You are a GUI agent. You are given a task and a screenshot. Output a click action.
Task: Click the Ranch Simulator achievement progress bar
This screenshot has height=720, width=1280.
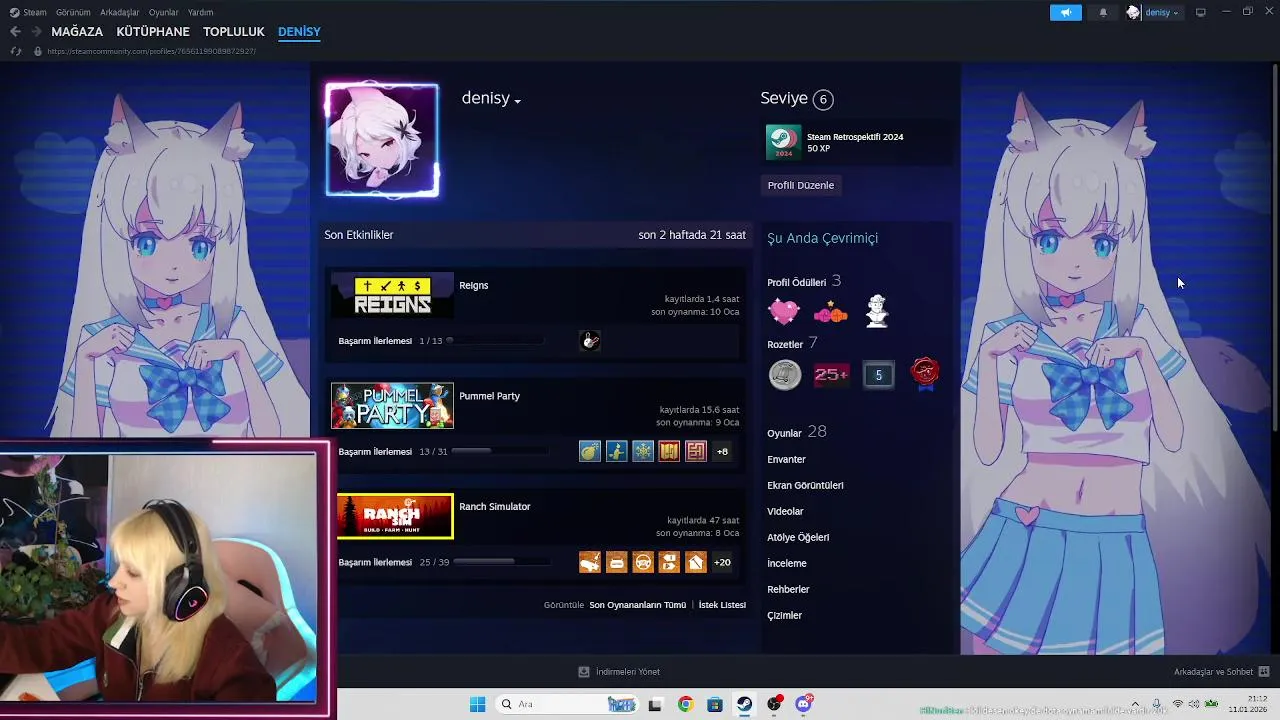pyautogui.click(x=502, y=562)
